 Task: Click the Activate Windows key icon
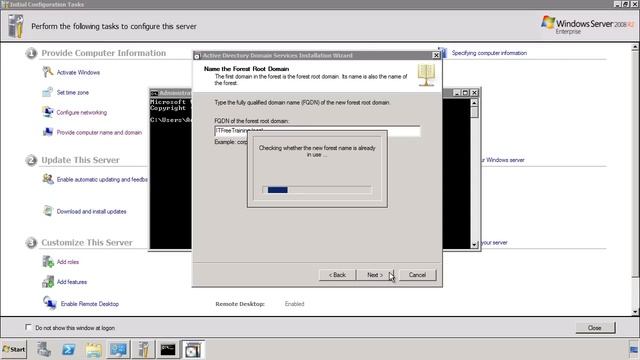[x=48, y=72]
